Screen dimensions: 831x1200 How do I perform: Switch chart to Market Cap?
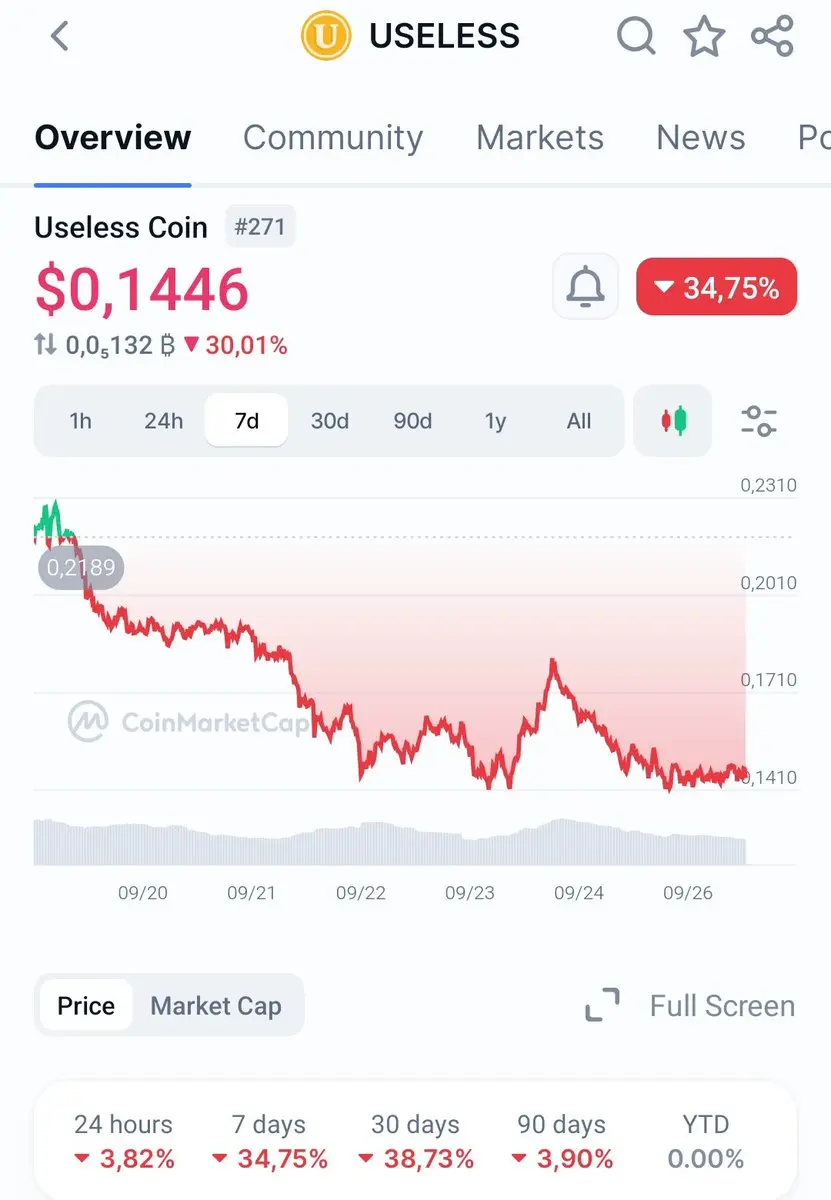(216, 1006)
